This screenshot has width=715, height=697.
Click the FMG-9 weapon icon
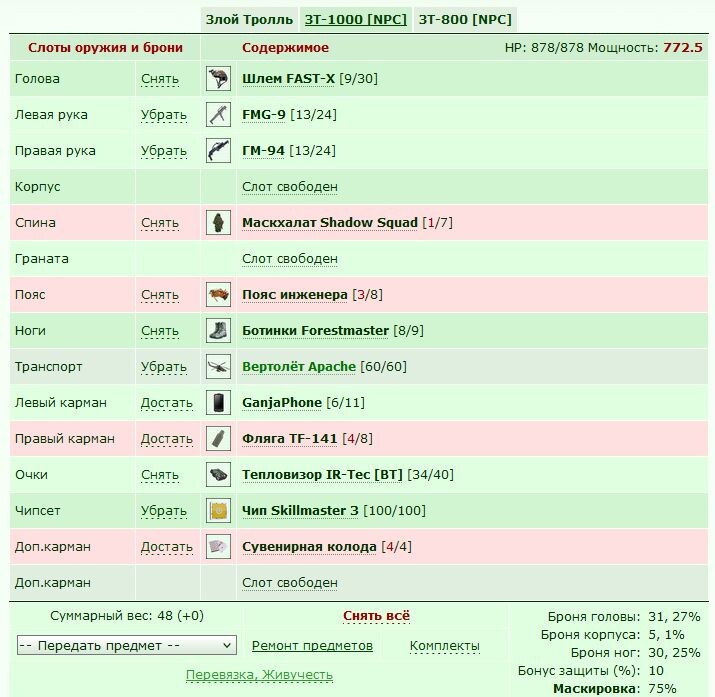218,114
